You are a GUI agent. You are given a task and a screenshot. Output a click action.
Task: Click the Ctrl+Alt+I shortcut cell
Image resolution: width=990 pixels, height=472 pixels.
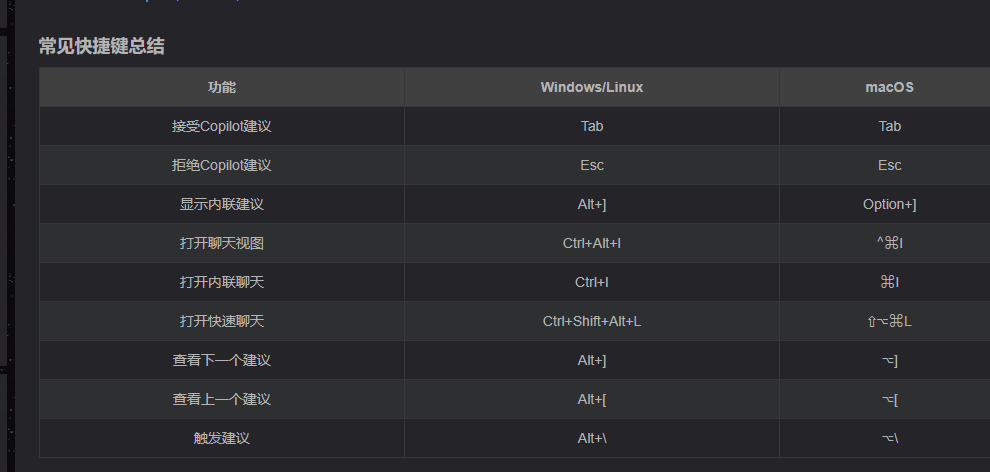click(592, 243)
